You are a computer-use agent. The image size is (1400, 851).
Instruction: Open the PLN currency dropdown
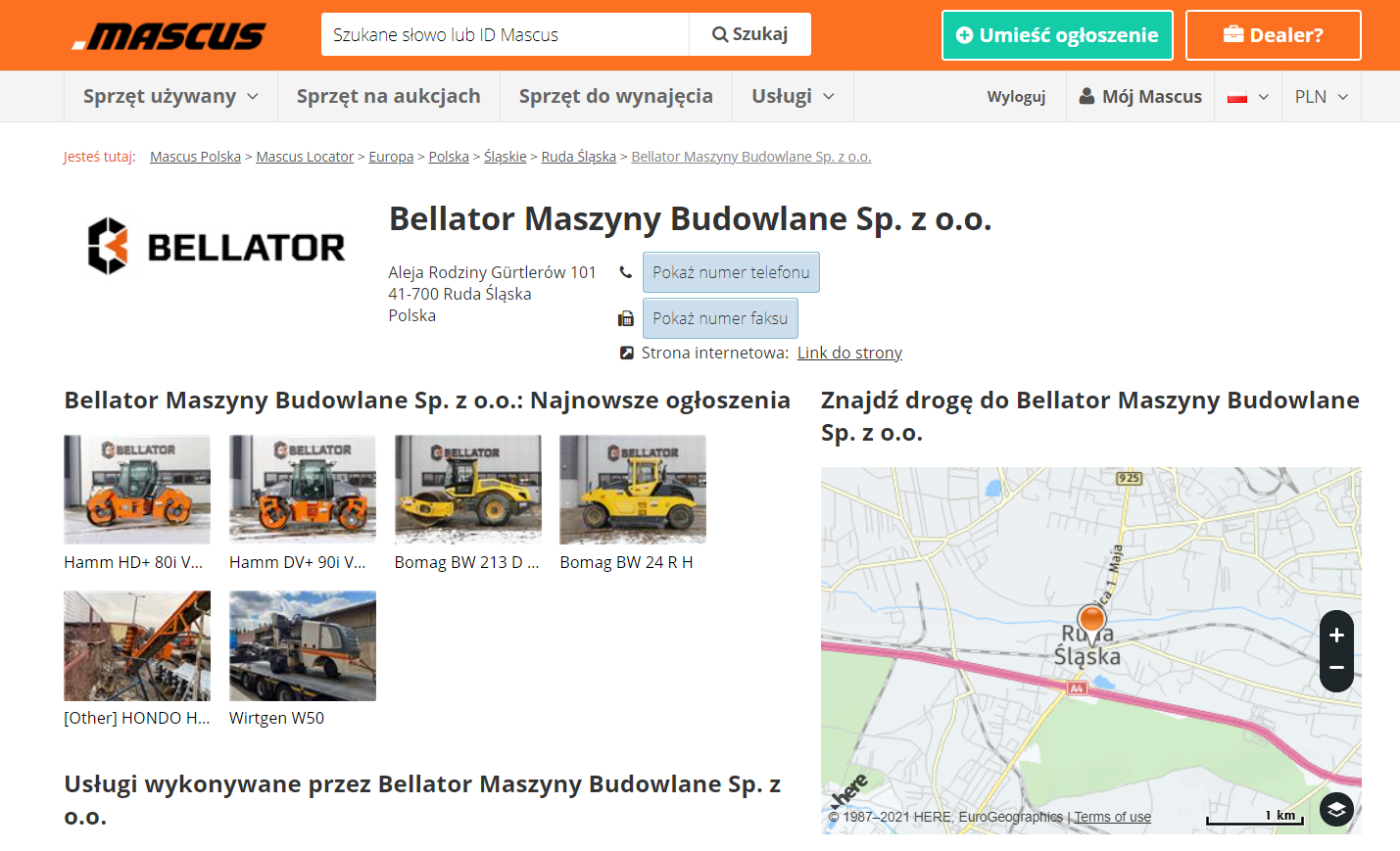pyautogui.click(x=1322, y=97)
